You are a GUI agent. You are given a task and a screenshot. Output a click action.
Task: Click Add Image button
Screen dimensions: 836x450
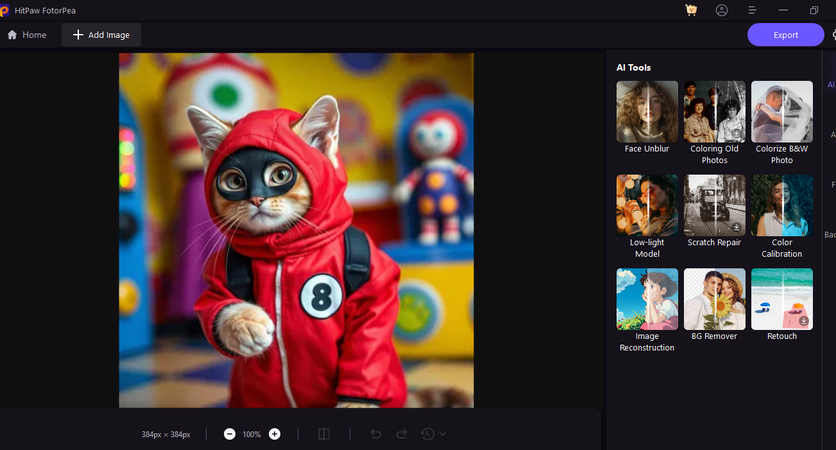pyautogui.click(x=101, y=35)
